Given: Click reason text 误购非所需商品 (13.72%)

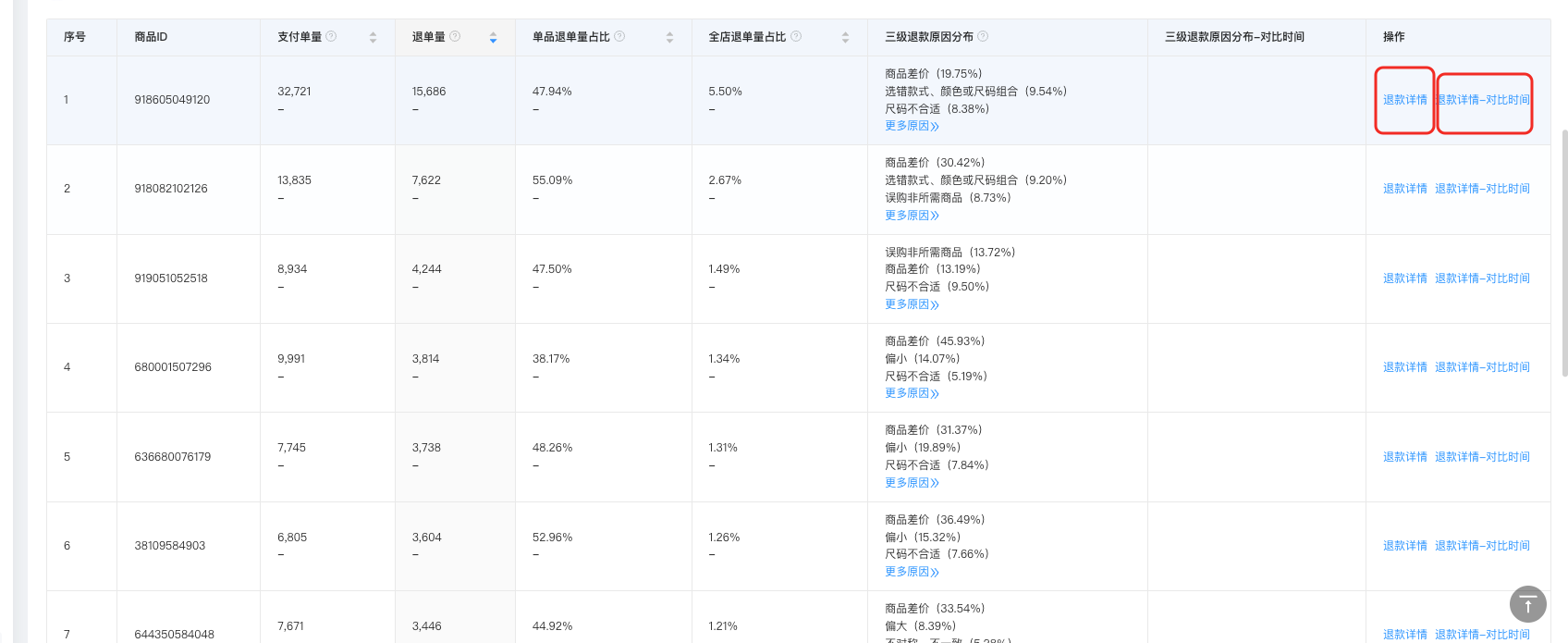Looking at the screenshot, I should [x=950, y=253].
